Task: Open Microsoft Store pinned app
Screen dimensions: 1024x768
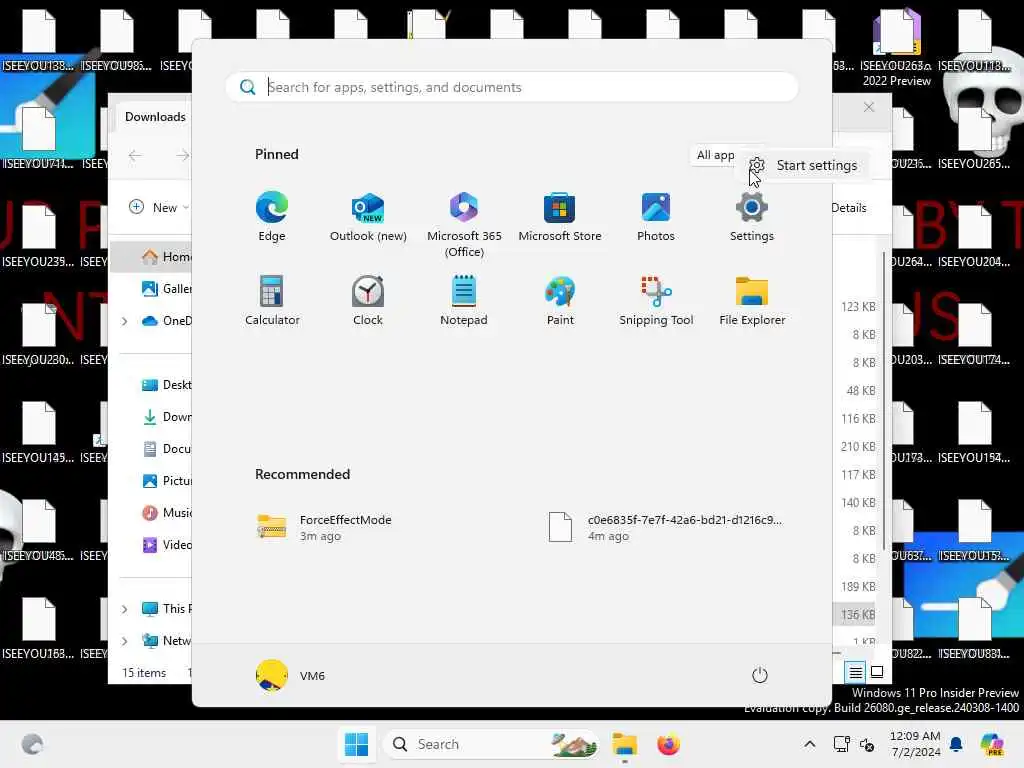Action: coord(560,217)
